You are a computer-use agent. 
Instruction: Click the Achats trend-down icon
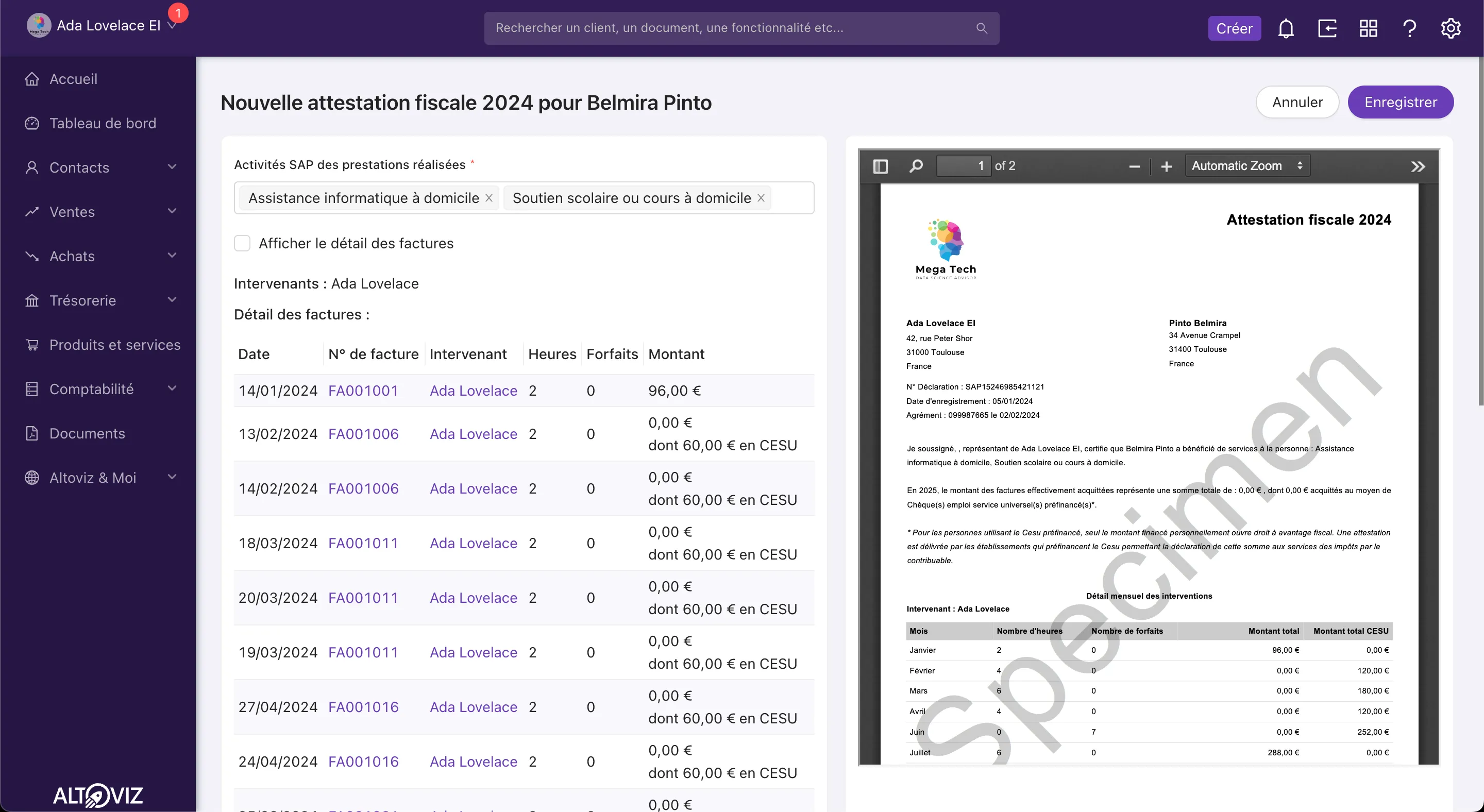[x=32, y=256]
